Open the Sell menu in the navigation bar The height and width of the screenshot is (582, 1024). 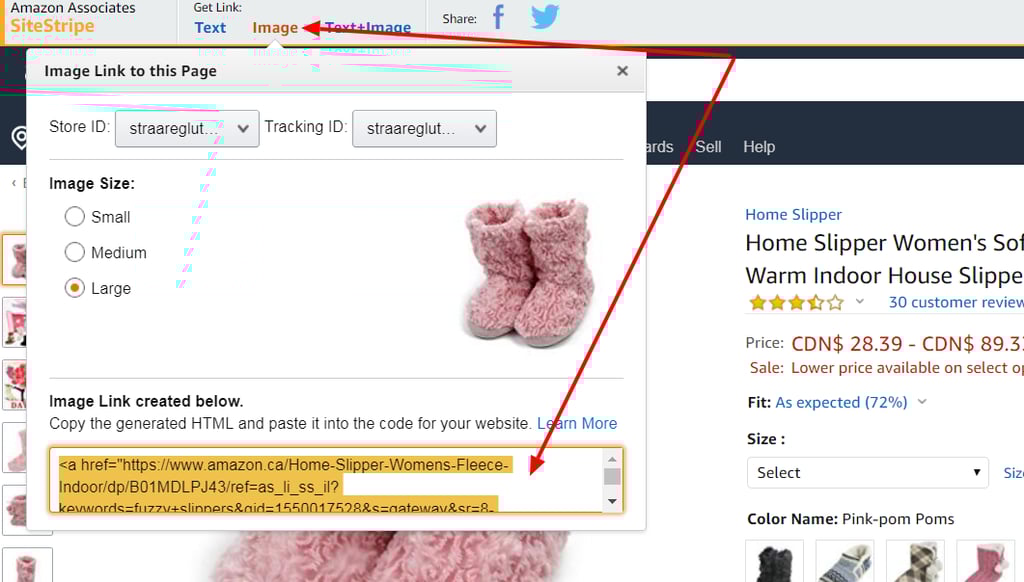tap(707, 146)
